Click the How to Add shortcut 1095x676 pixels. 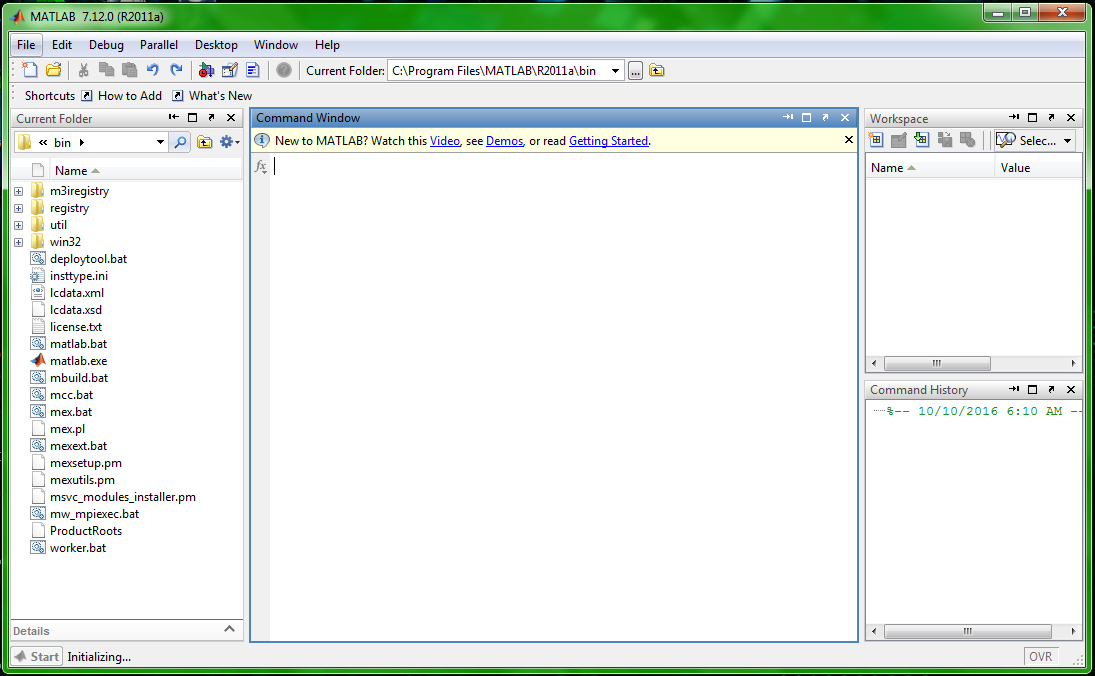122,96
